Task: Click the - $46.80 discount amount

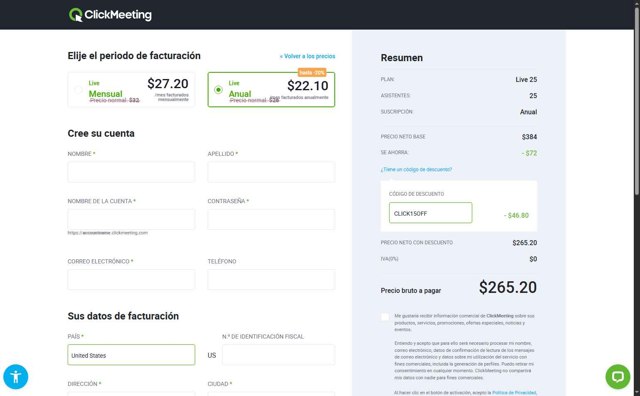Action: 516,216
